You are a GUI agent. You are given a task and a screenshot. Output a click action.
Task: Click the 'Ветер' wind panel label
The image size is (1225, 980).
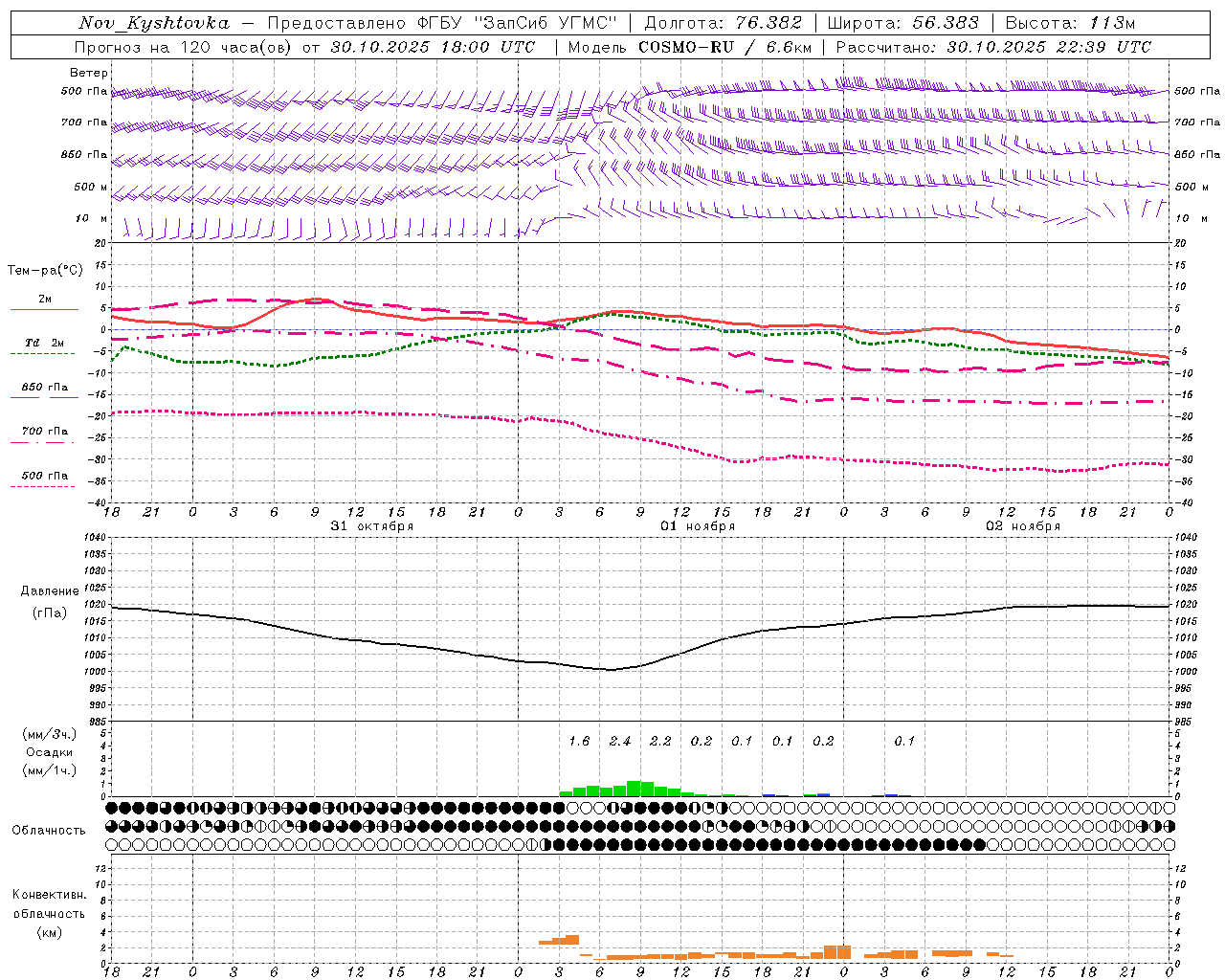pyautogui.click(x=89, y=73)
